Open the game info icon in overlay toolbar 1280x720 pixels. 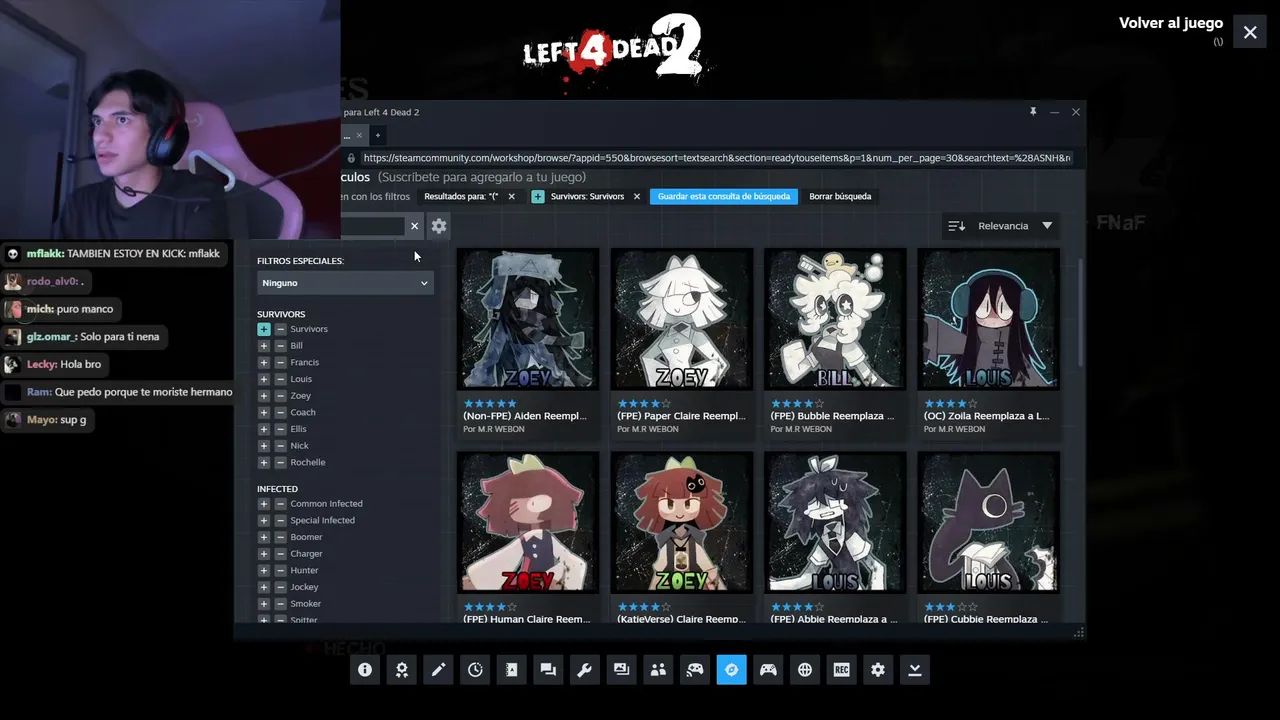pos(365,670)
